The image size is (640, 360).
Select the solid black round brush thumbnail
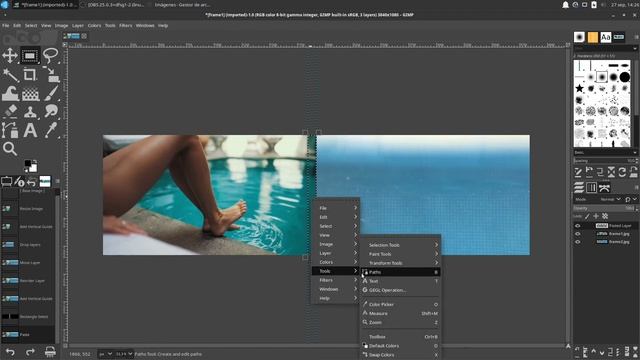point(625,77)
